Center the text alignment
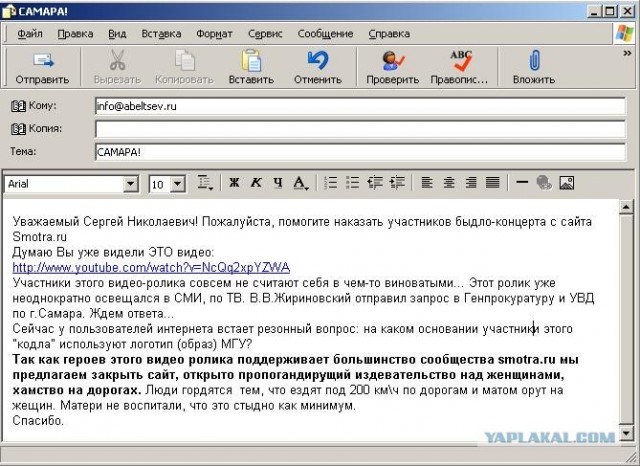The image size is (640, 466). point(449,183)
